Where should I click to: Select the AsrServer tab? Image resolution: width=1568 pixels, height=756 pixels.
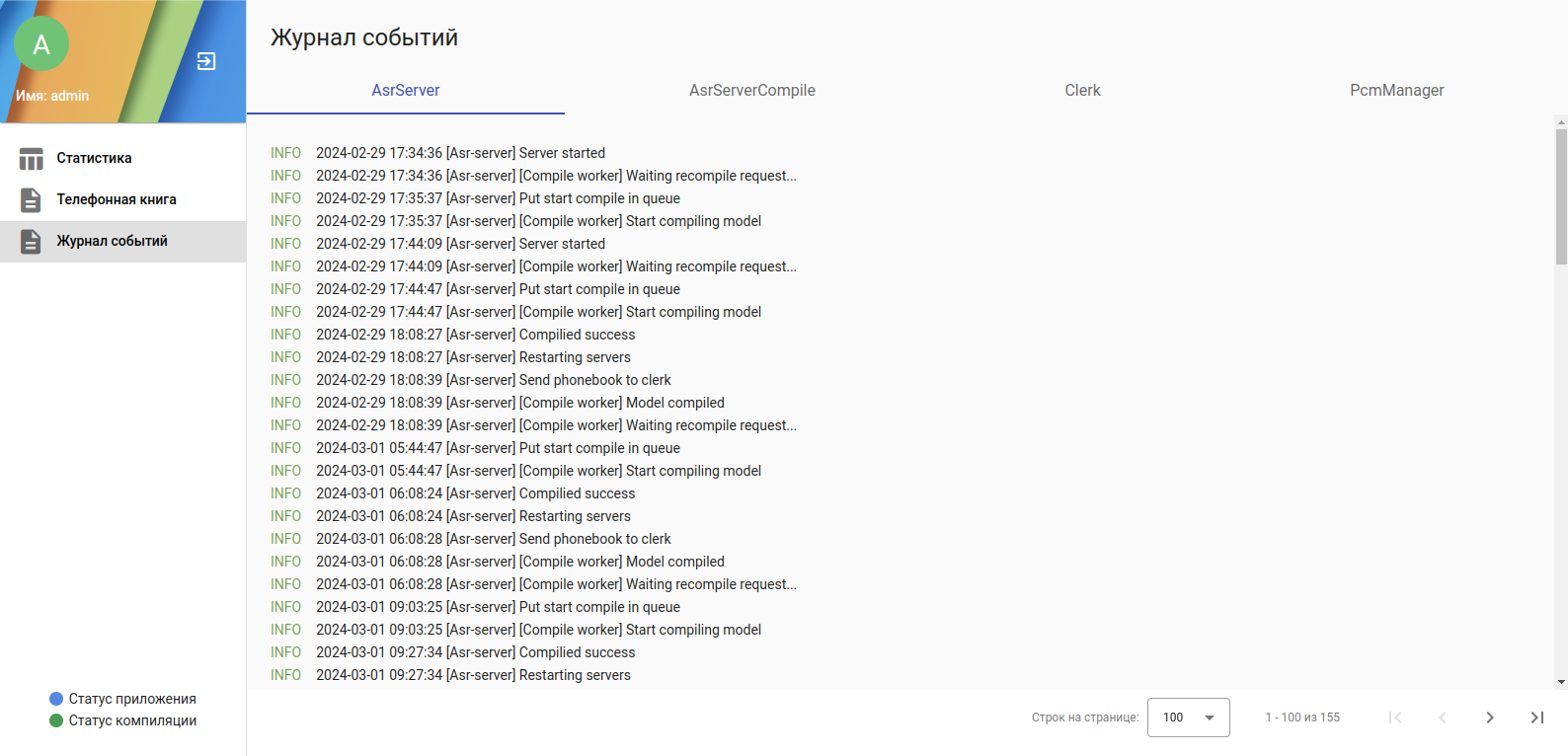coord(405,91)
